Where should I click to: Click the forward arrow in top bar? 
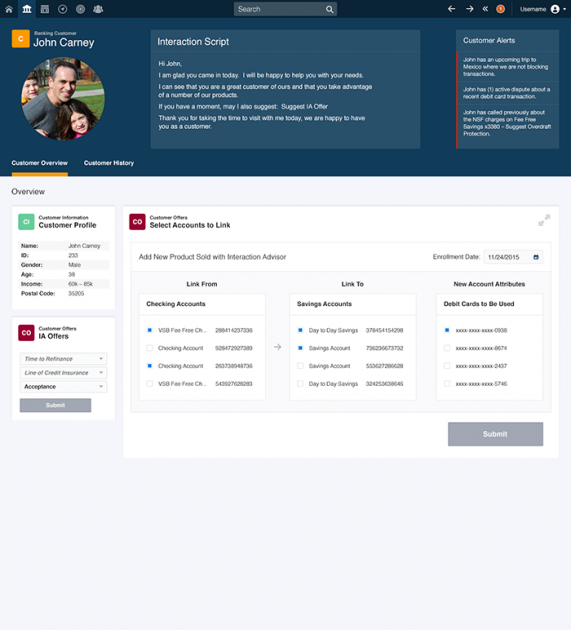pos(470,9)
